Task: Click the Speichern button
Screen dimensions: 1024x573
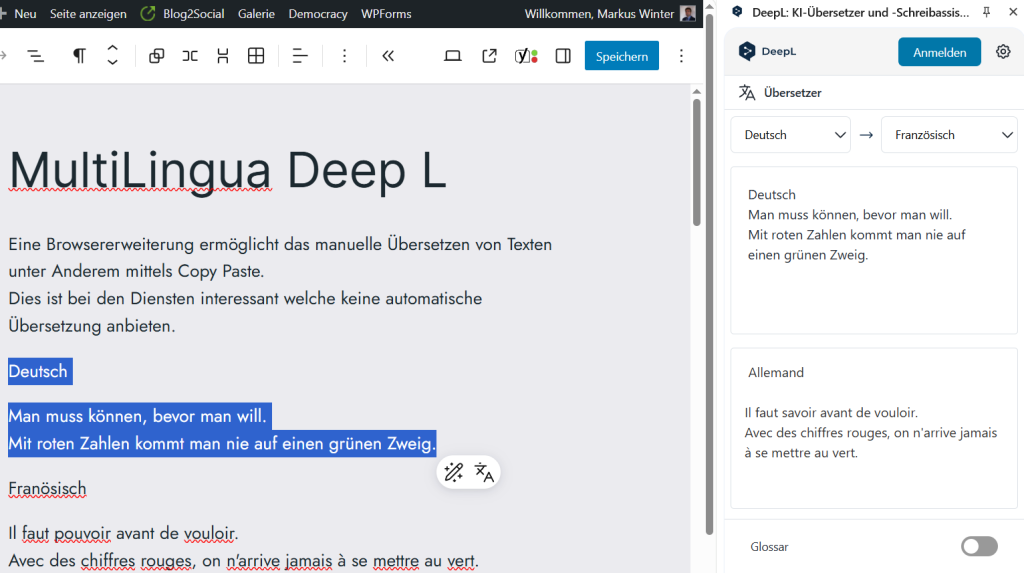Action: [622, 56]
